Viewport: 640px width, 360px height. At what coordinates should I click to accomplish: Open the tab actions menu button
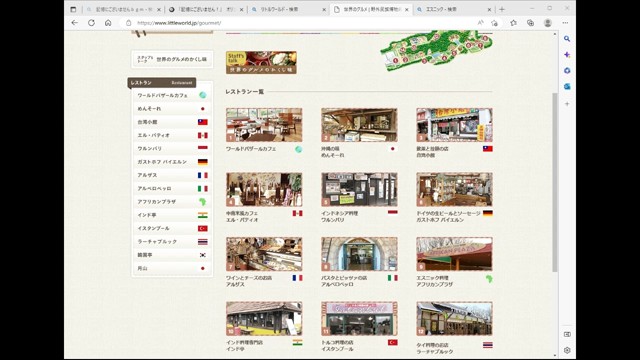73,9
